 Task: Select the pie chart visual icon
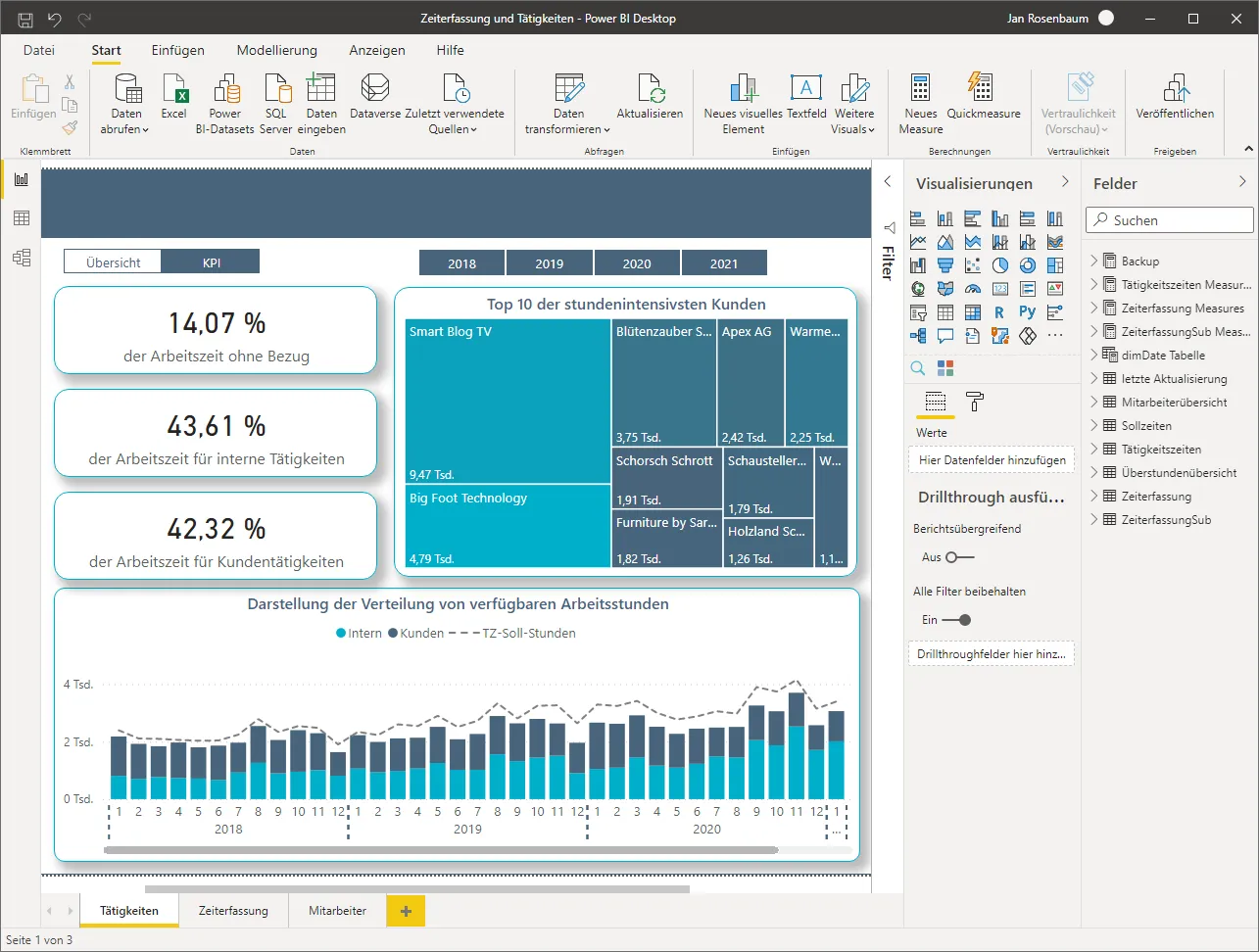tap(1000, 265)
